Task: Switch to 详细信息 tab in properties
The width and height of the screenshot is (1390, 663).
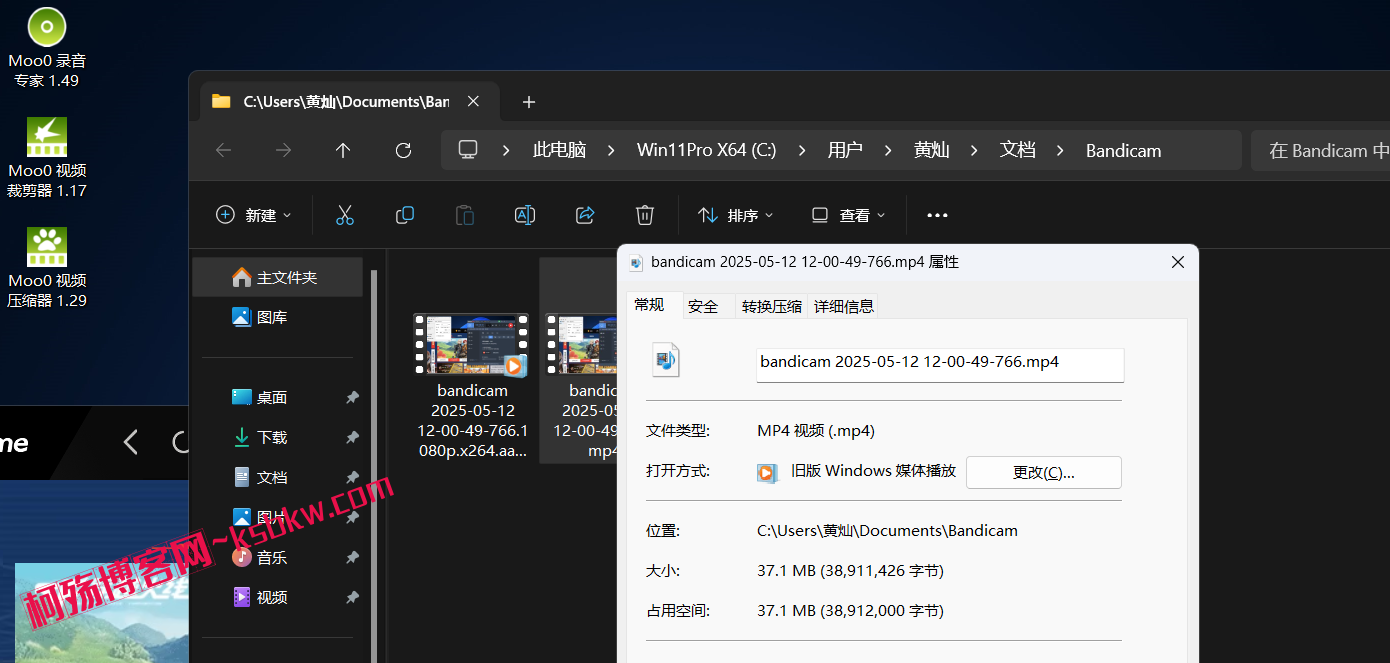Action: click(844, 306)
